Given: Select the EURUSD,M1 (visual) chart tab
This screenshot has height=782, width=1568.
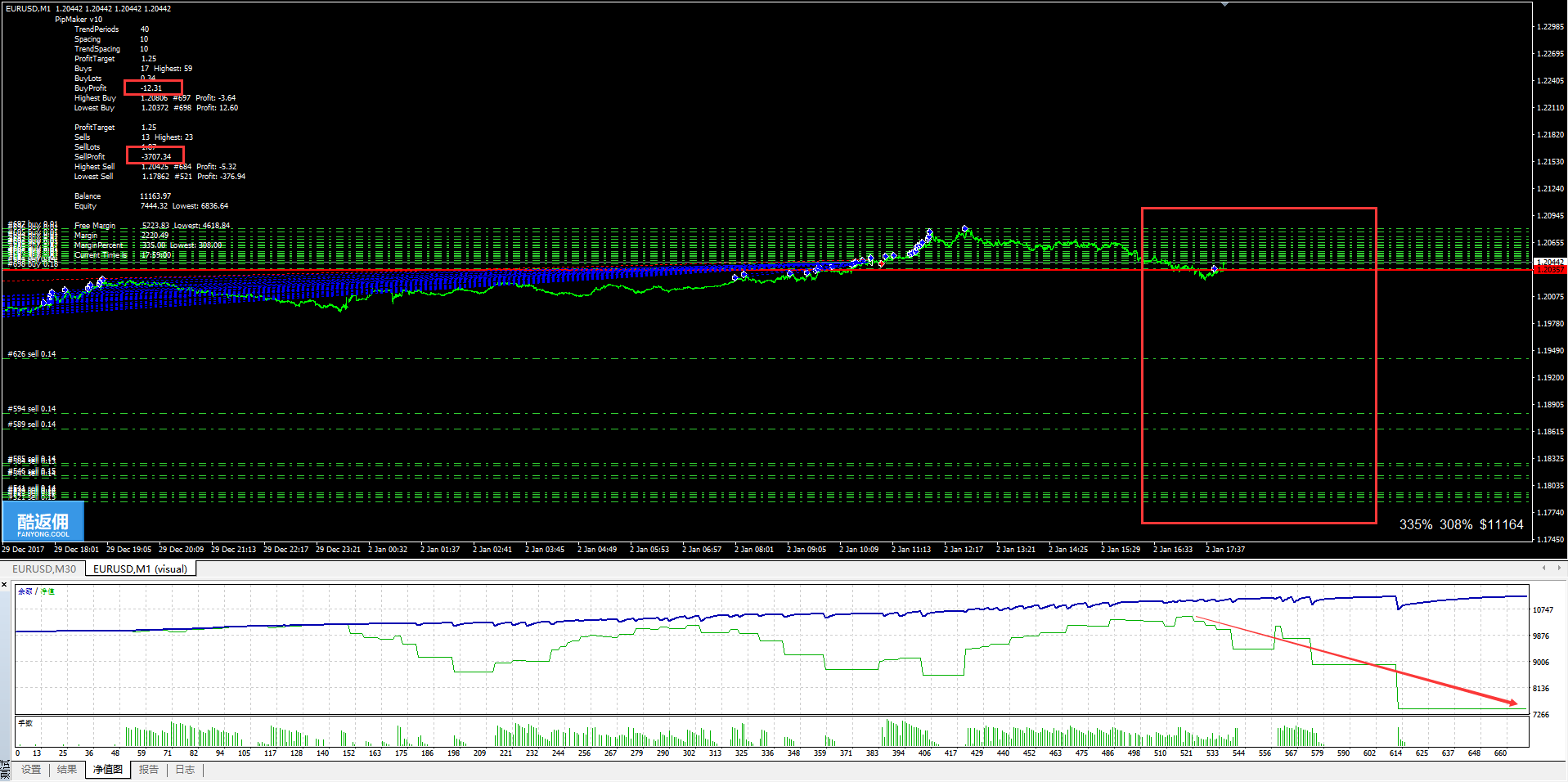Looking at the screenshot, I should tap(140, 569).
